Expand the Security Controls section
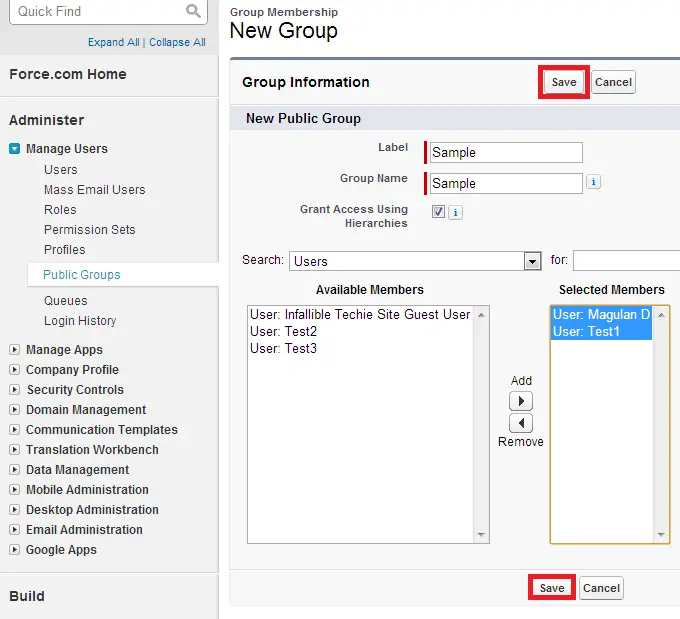The height and width of the screenshot is (619, 680). (x=14, y=390)
